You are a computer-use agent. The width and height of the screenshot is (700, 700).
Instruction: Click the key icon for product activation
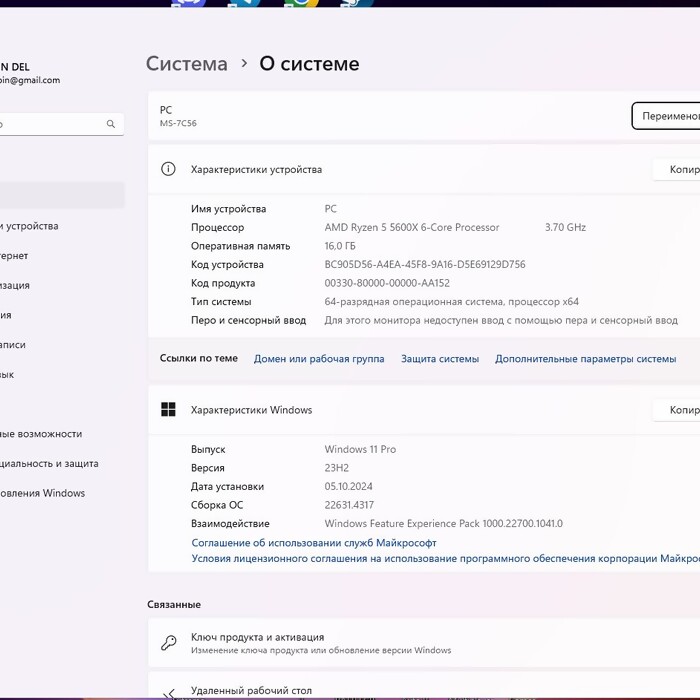point(169,642)
